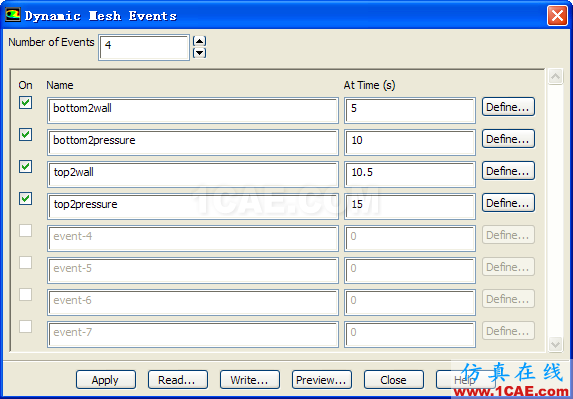Viewport: 573px width, 399px height.
Task: Open Define for bottom2wall event
Action: (508, 107)
